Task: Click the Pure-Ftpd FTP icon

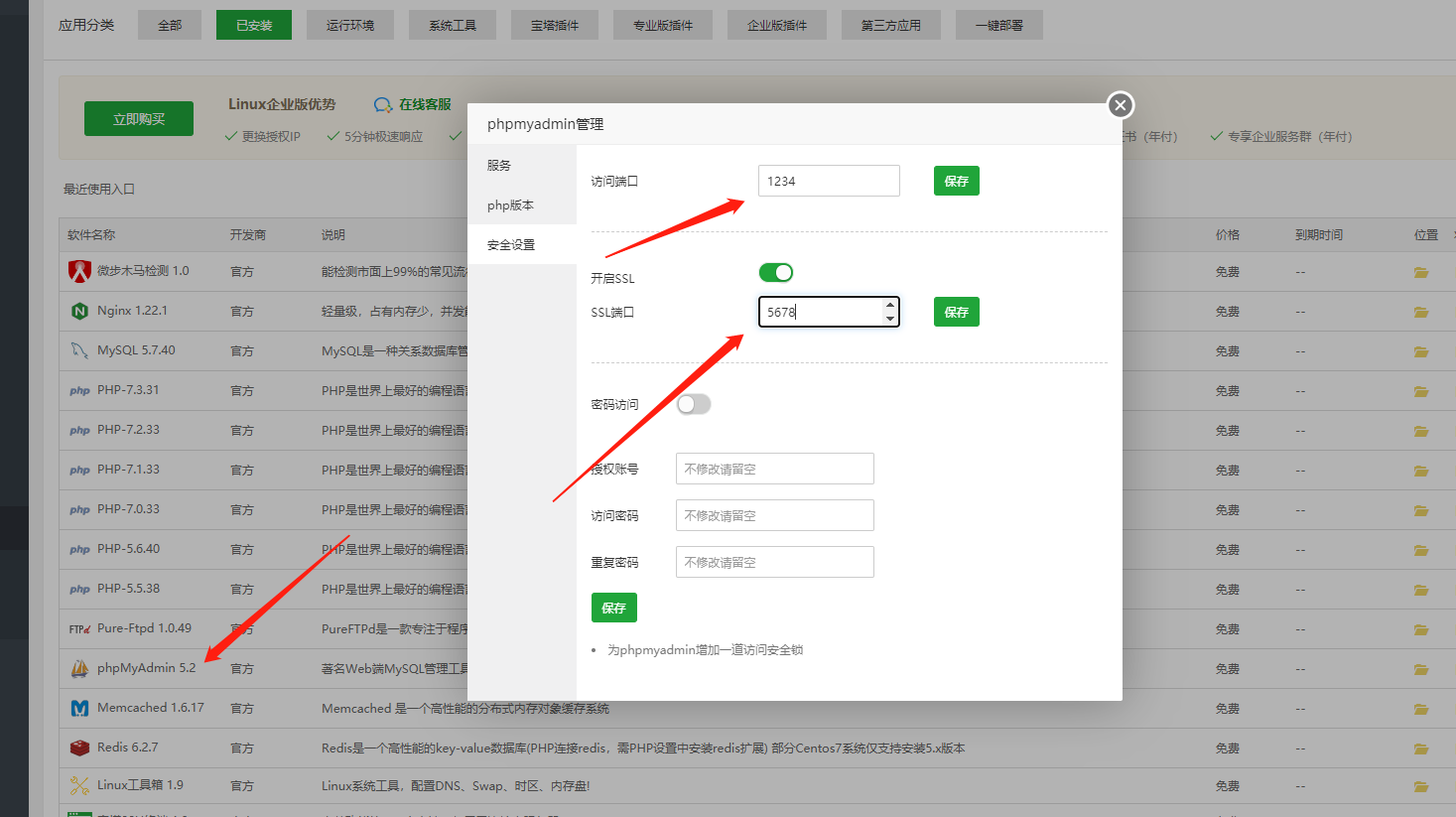Action: point(79,628)
